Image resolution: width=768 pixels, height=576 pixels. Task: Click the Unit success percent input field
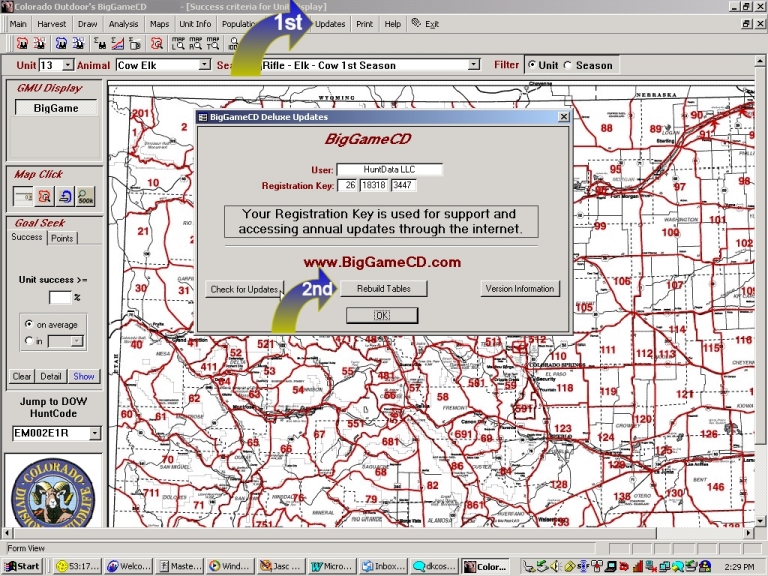pos(60,297)
